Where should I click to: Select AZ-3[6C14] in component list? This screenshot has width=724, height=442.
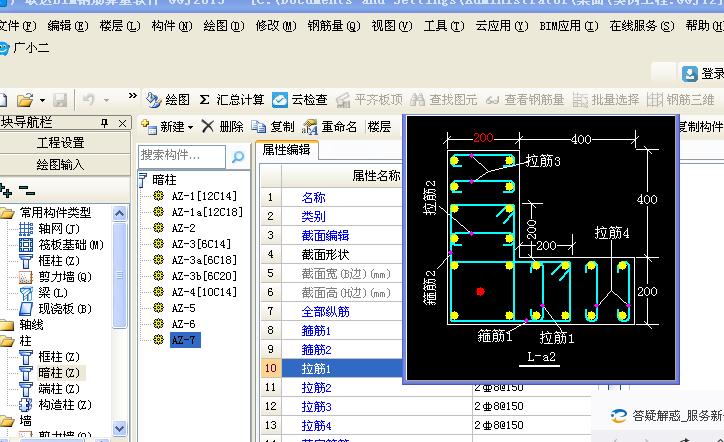[x=201, y=244]
